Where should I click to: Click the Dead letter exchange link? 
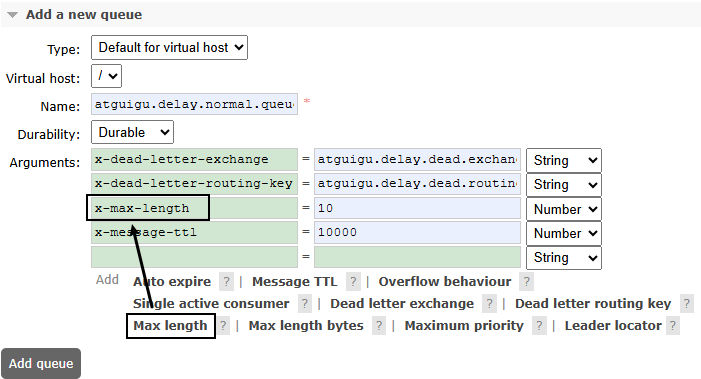pyautogui.click(x=402, y=304)
